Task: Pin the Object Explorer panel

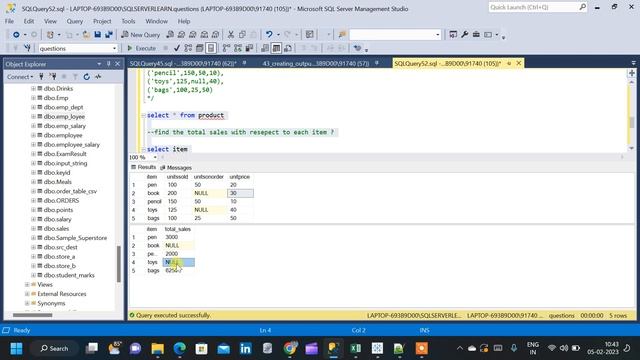Action: (x=109, y=64)
